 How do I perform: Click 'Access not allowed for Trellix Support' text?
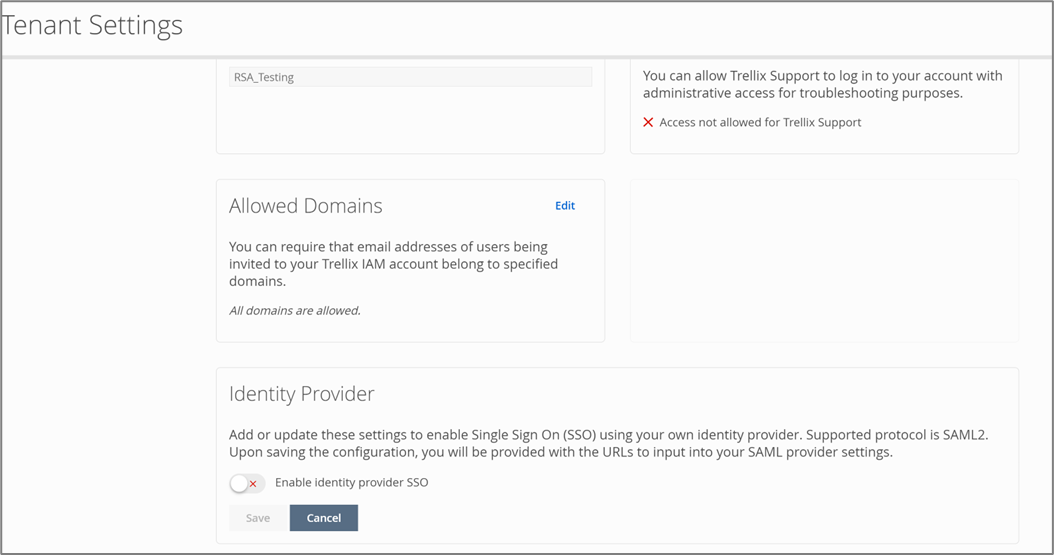(x=760, y=122)
